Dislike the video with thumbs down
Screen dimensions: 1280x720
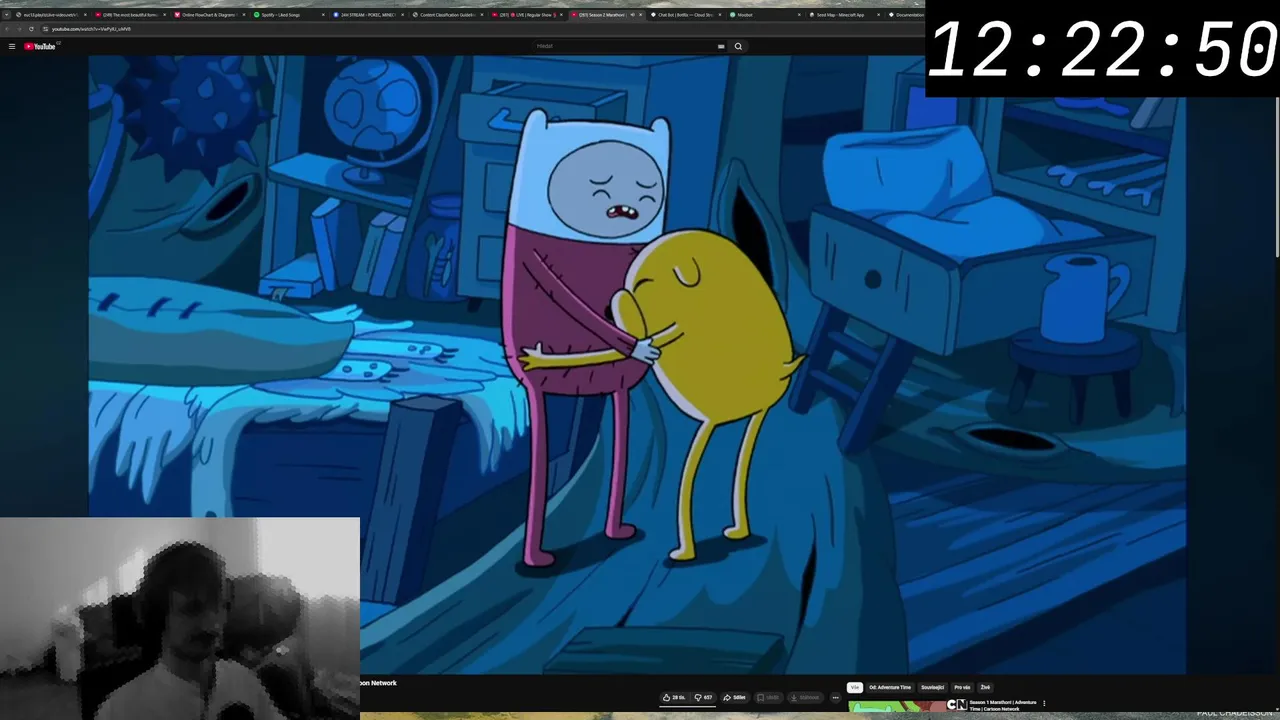coord(704,697)
